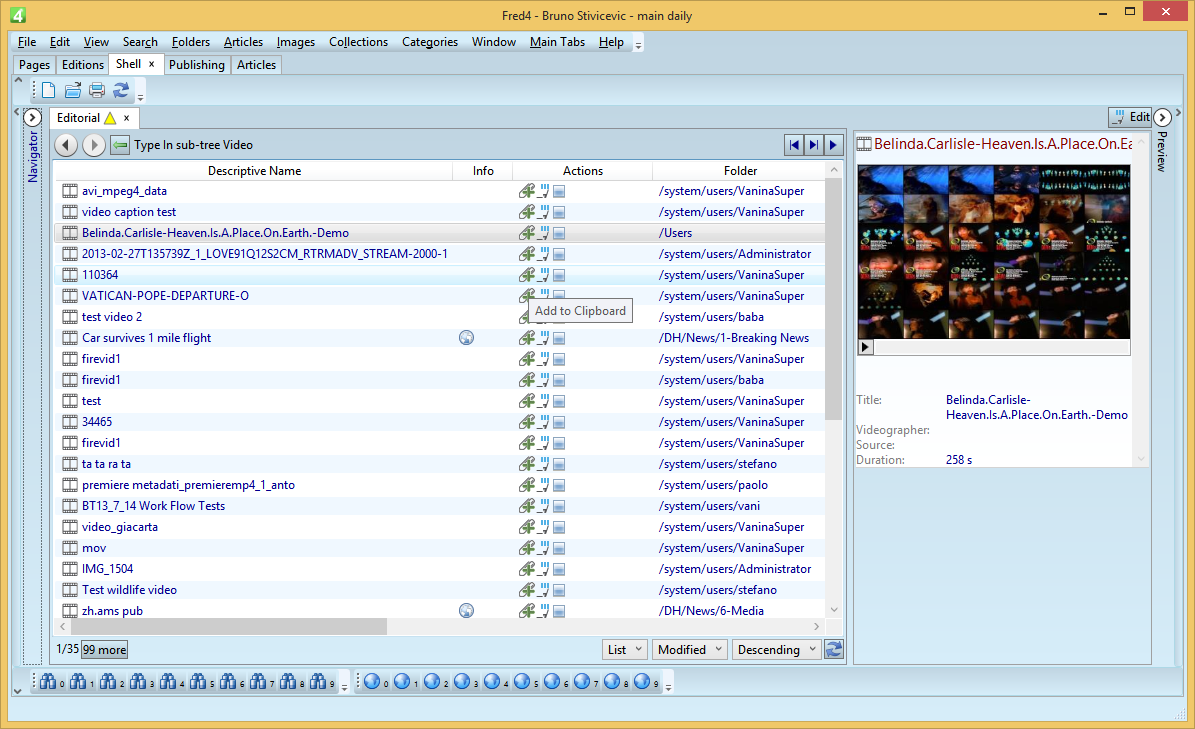Add avi_mpeg4_data to clipboard via paperclip icon

(x=527, y=191)
